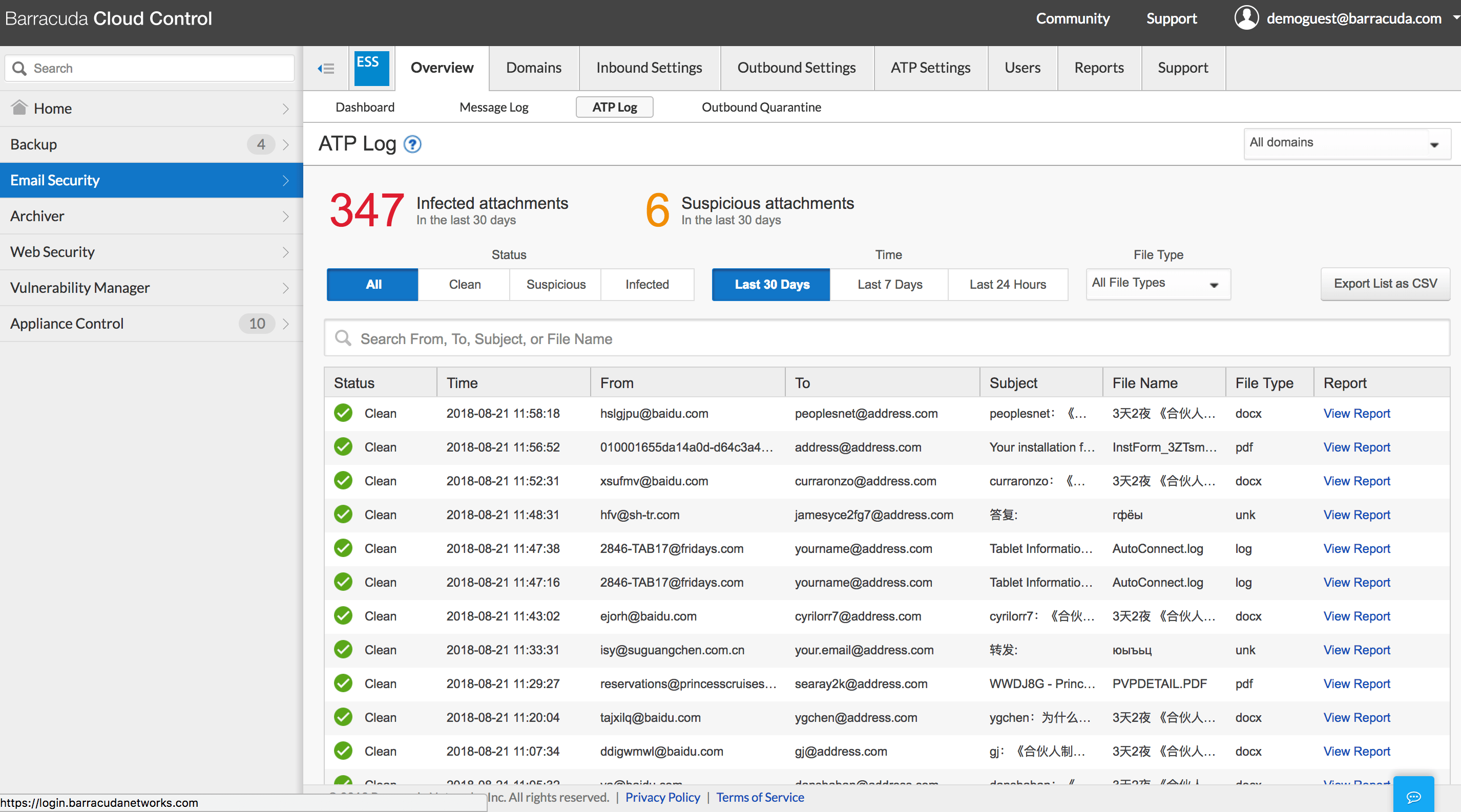Open the Message Log sub-tab
Viewport: 1461px width, 812px height.
point(493,107)
